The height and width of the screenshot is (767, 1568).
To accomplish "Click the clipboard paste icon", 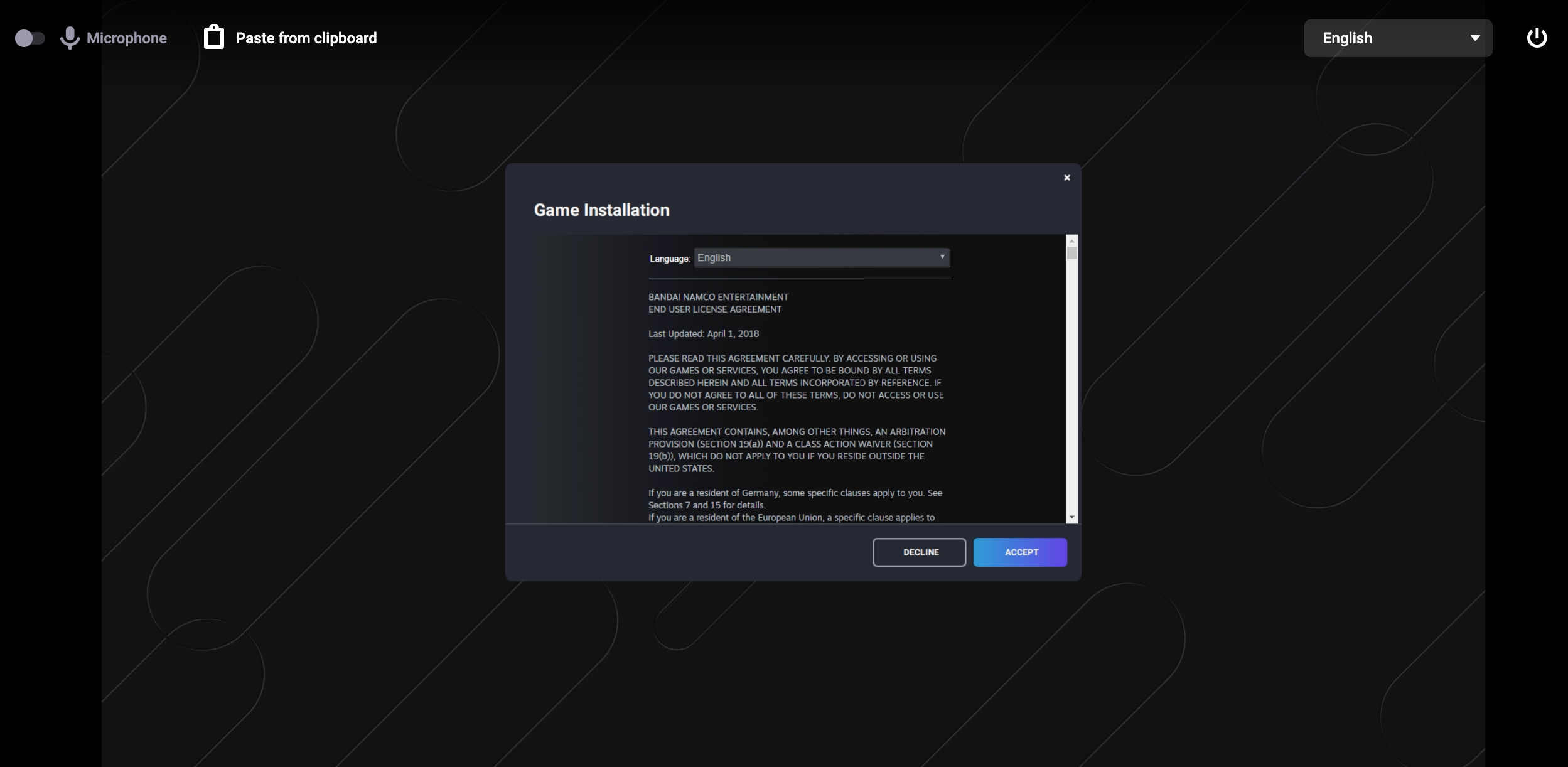I will point(214,37).
